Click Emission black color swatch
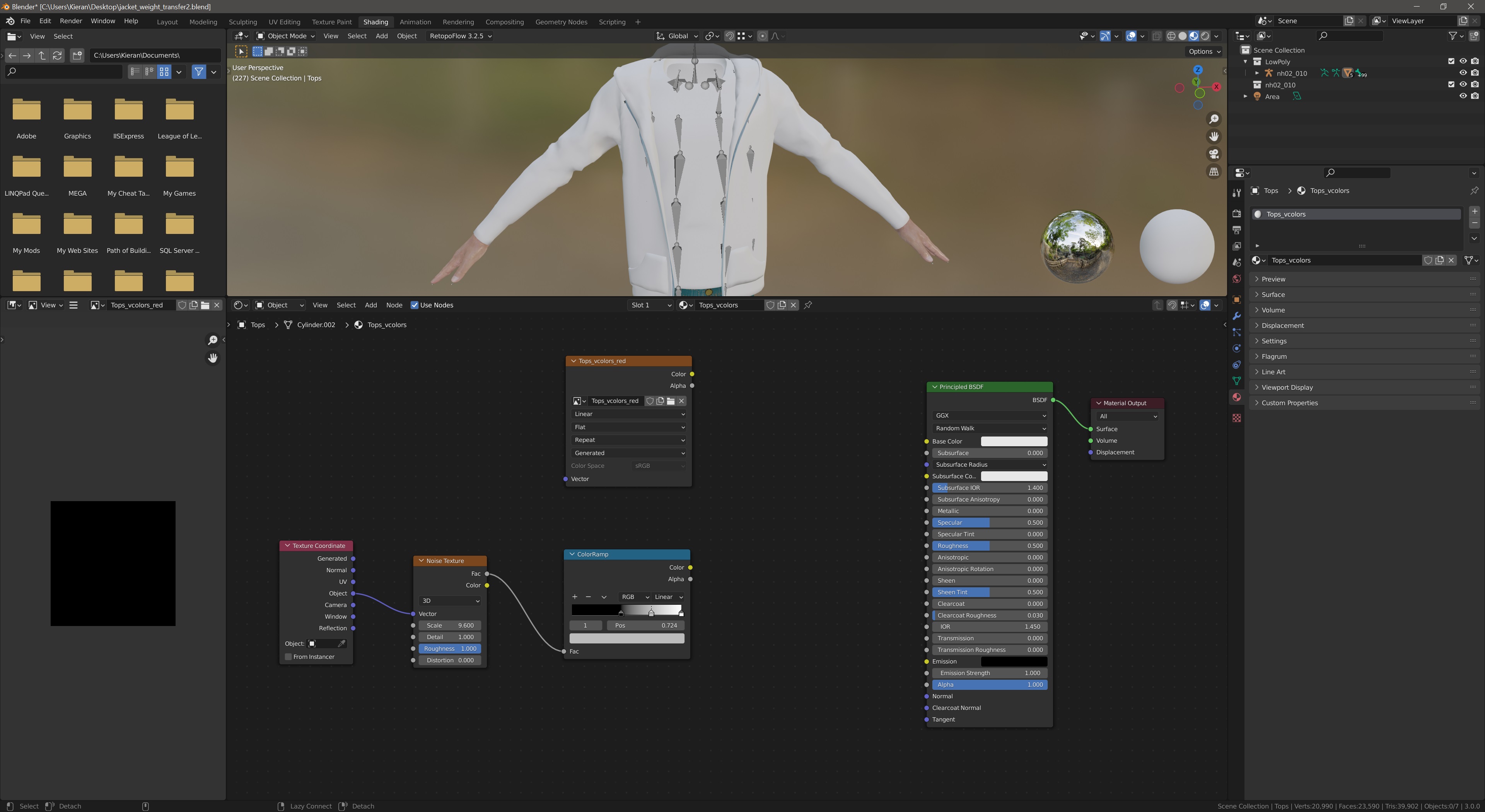The width and height of the screenshot is (1485, 812). (1014, 662)
